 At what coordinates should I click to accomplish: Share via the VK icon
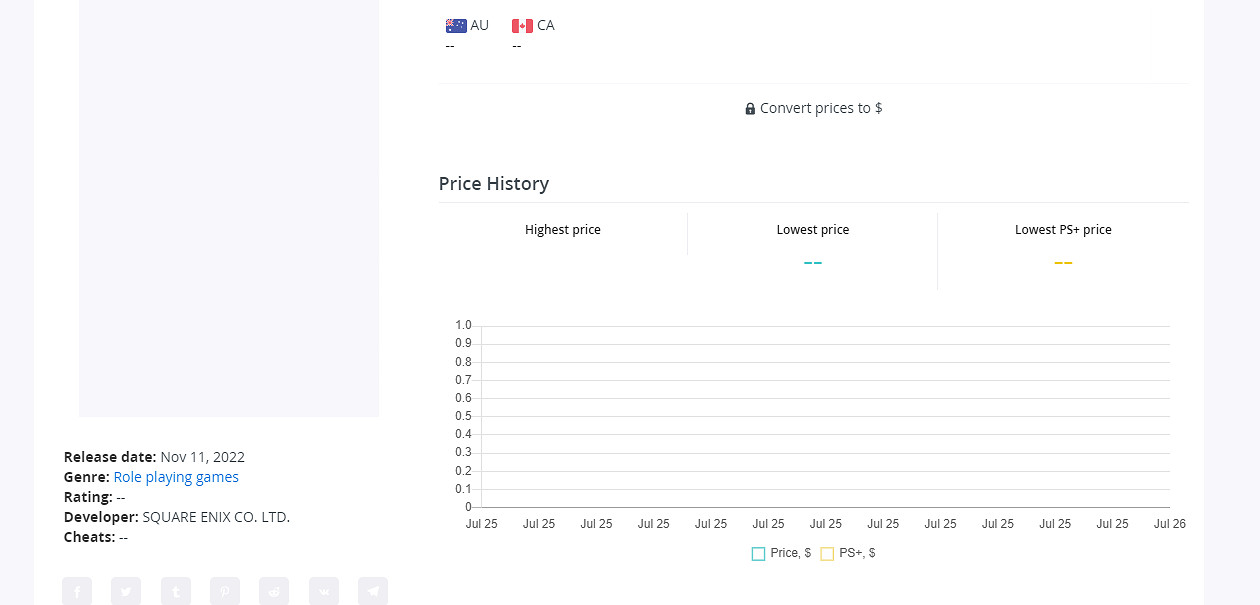(324, 591)
